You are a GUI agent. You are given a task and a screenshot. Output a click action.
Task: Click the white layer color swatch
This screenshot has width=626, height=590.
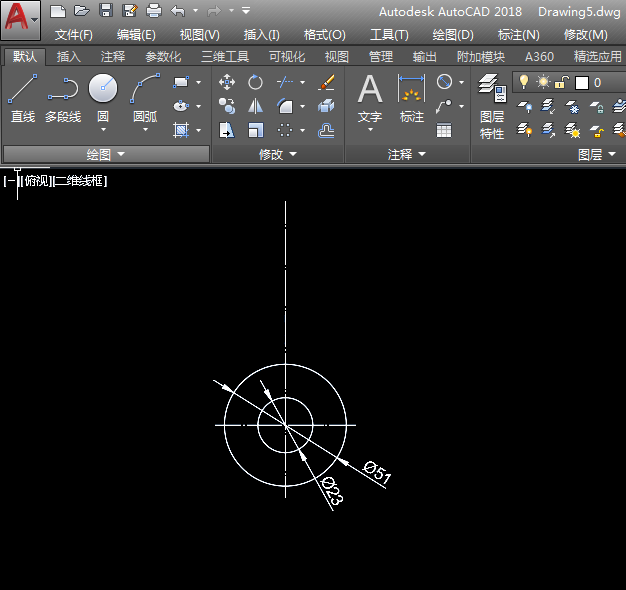click(x=582, y=82)
